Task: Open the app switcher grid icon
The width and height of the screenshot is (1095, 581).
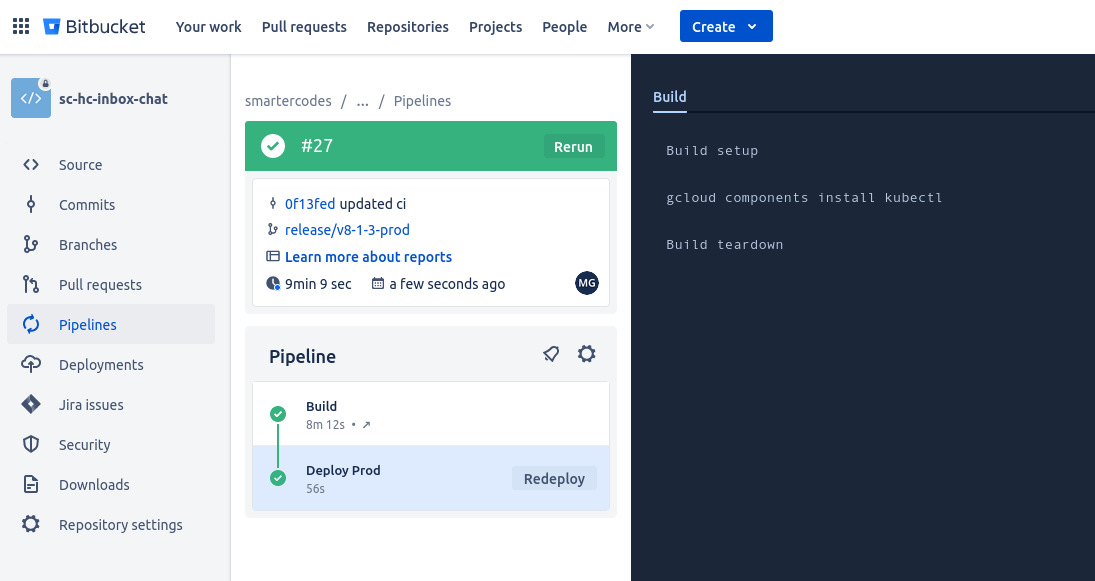Action: pos(21,27)
